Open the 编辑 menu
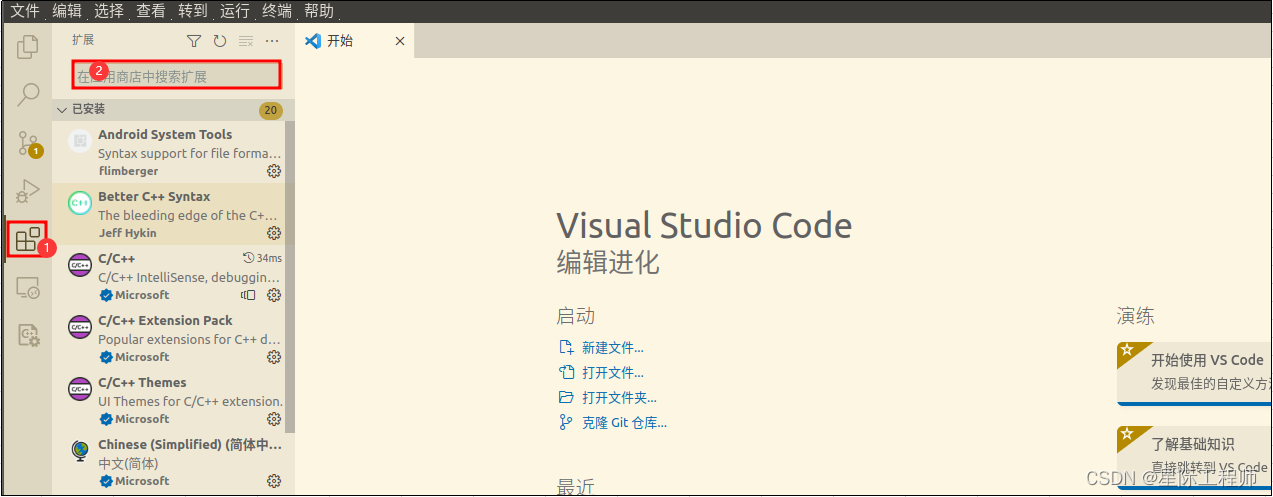The width and height of the screenshot is (1273, 497). tap(67, 11)
